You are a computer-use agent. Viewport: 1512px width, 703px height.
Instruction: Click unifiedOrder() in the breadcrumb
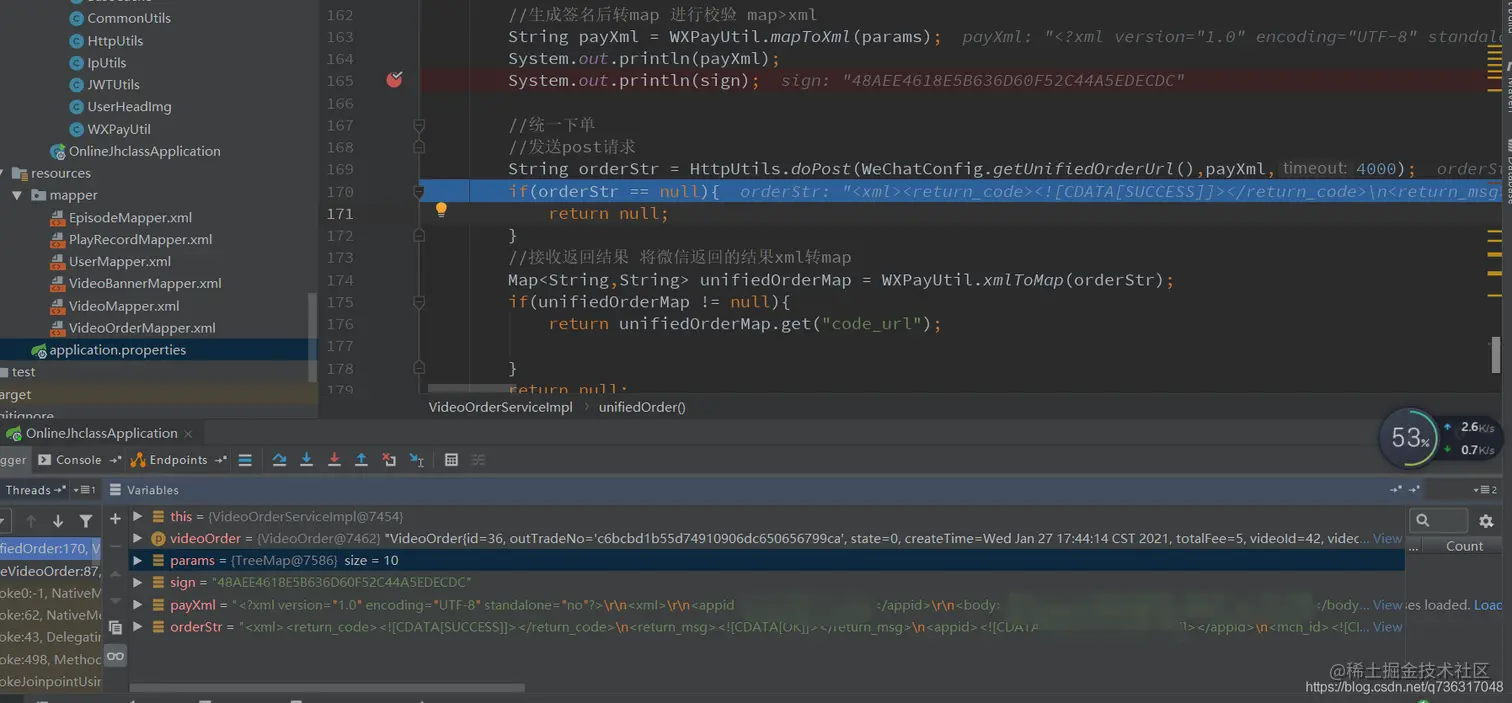642,407
